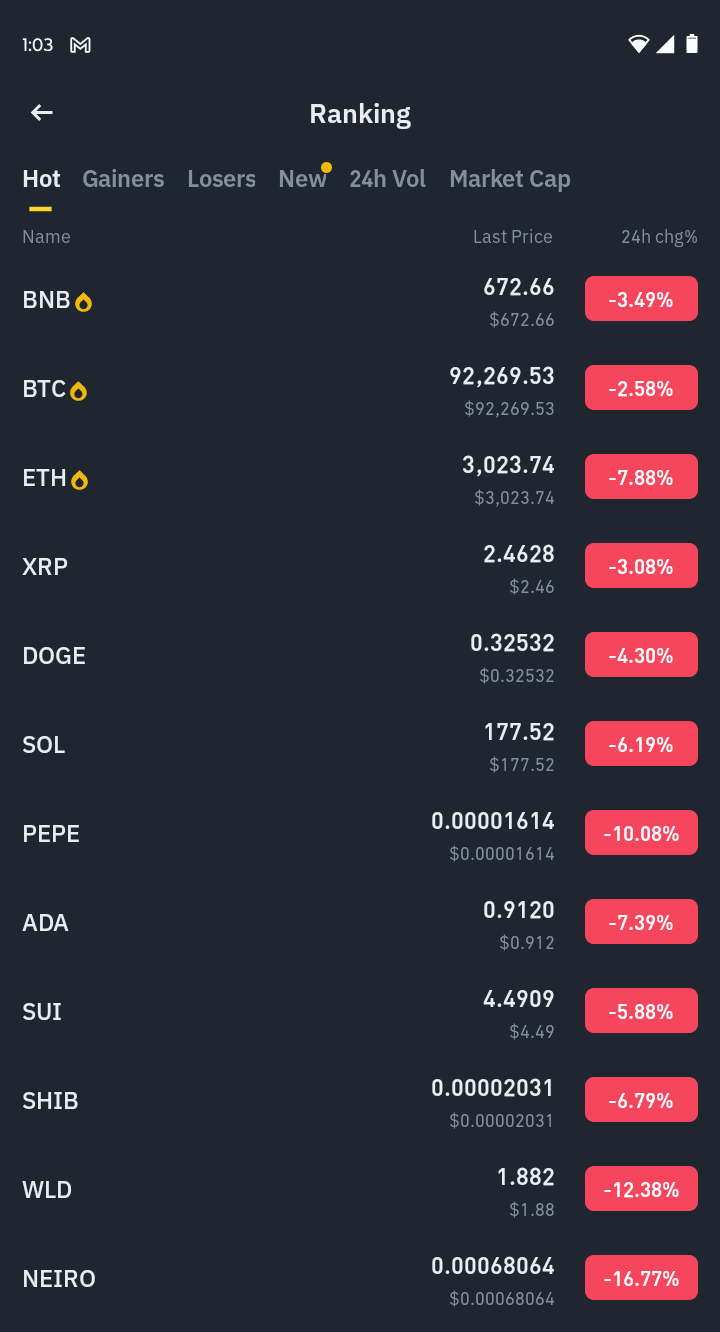
Task: Sort by Last Price column header
Action: (x=512, y=237)
